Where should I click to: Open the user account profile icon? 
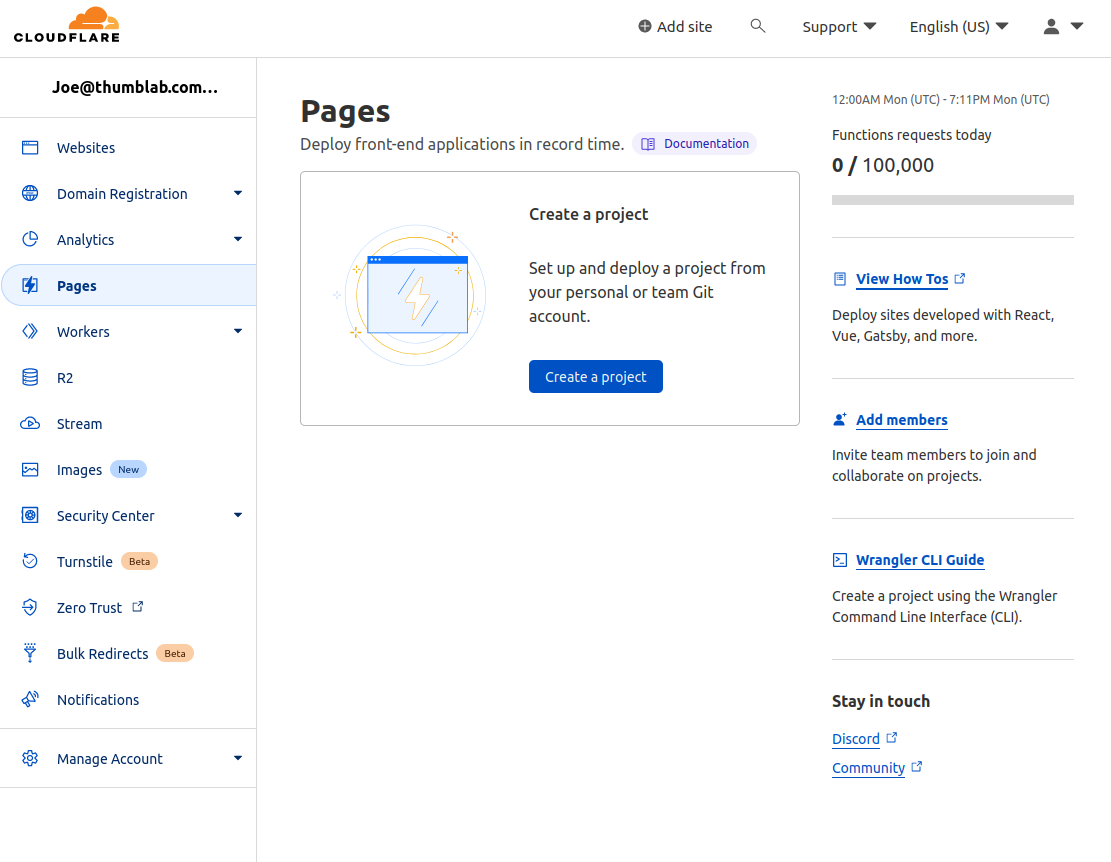pos(1051,26)
